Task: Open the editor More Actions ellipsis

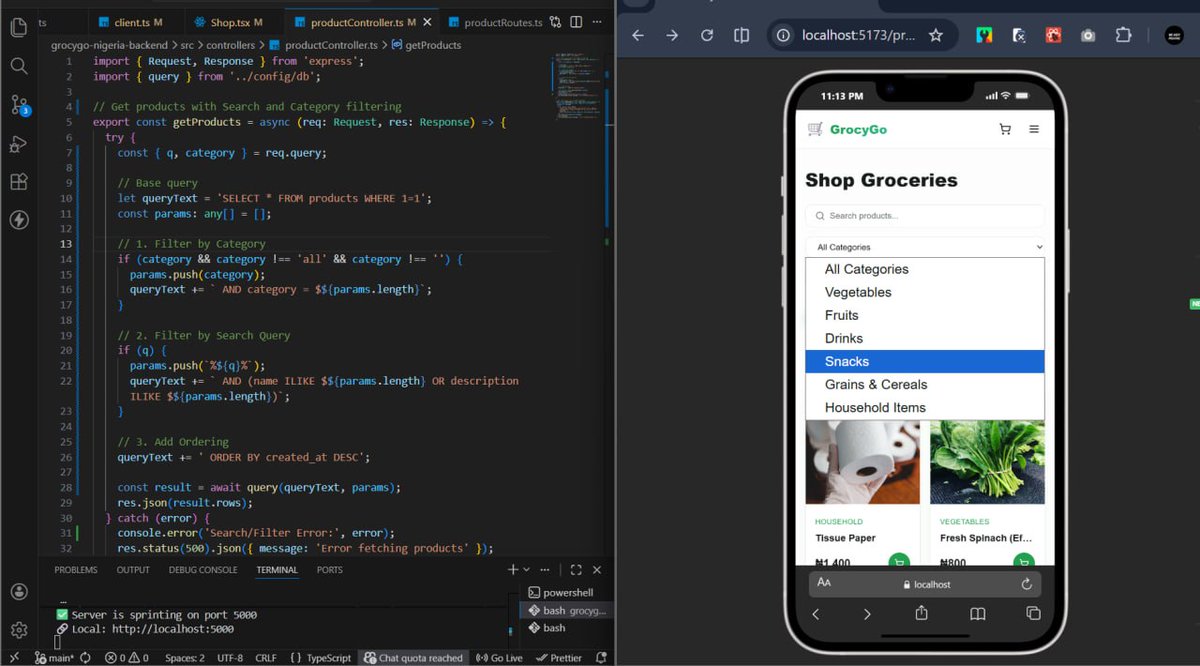Action: 597,22
